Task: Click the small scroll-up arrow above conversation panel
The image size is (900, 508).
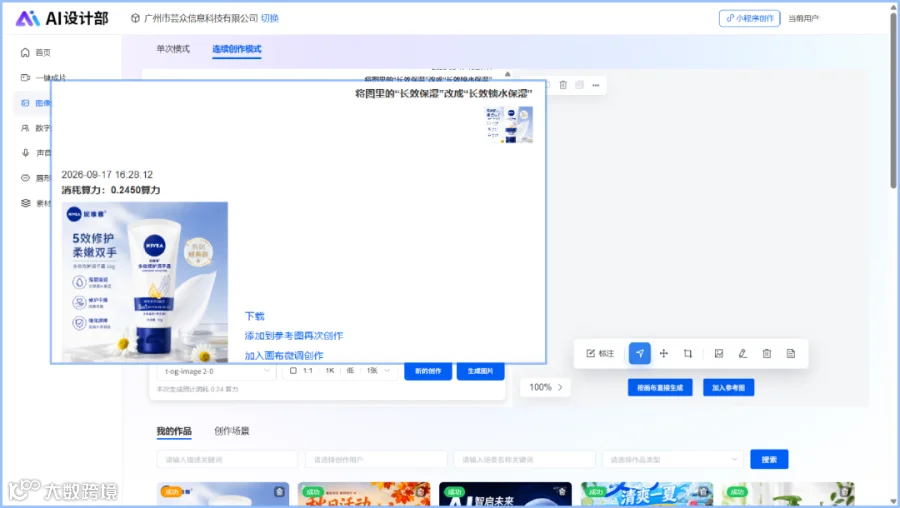Action: pyautogui.click(x=507, y=74)
